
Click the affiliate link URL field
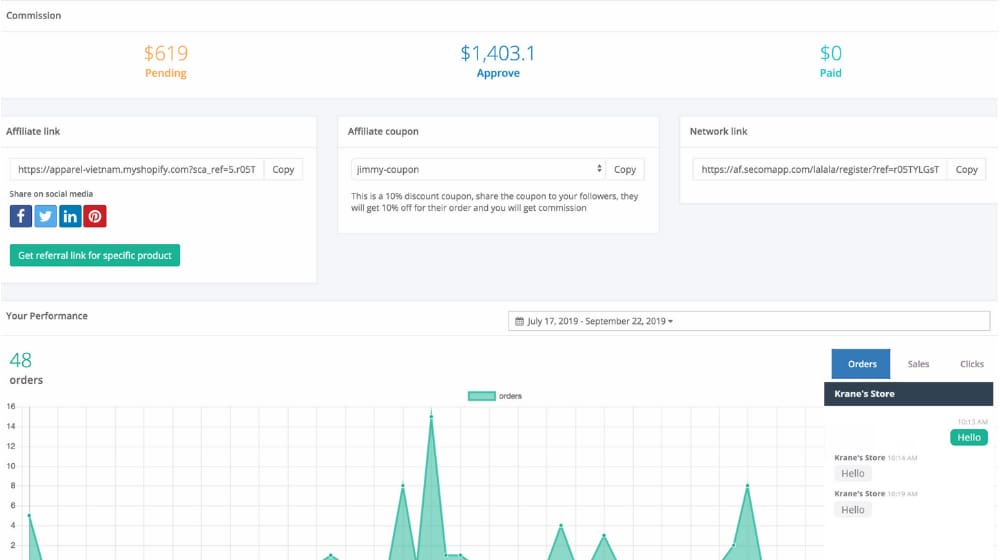(x=137, y=170)
